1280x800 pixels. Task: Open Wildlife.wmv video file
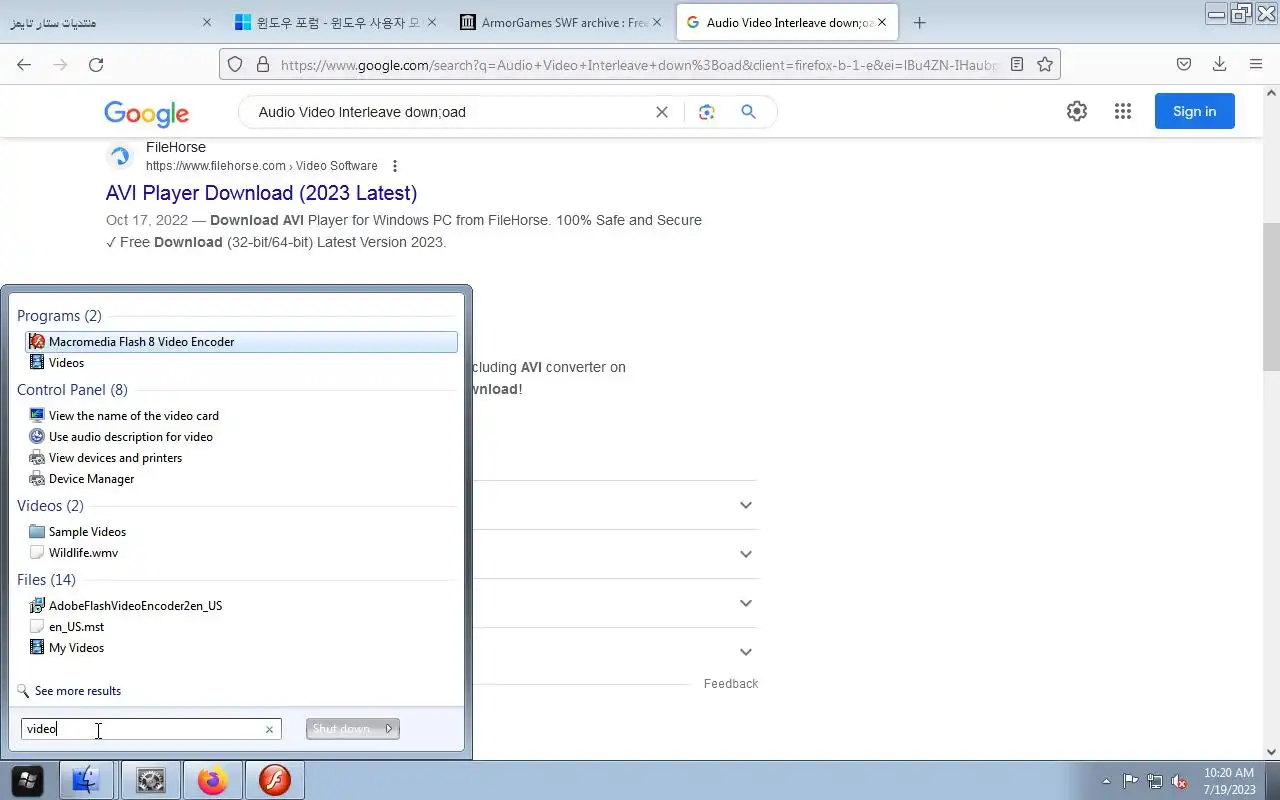click(83, 553)
